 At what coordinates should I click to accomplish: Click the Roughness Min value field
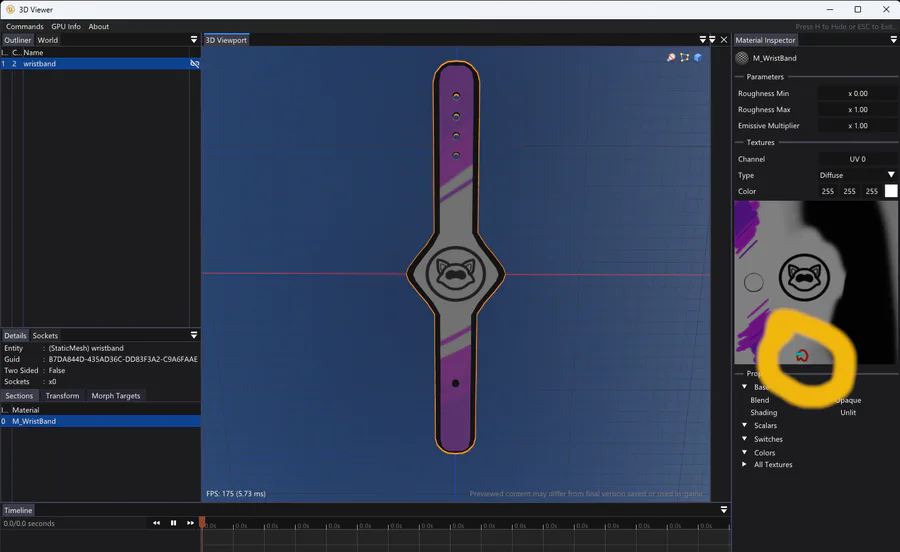click(x=858, y=94)
